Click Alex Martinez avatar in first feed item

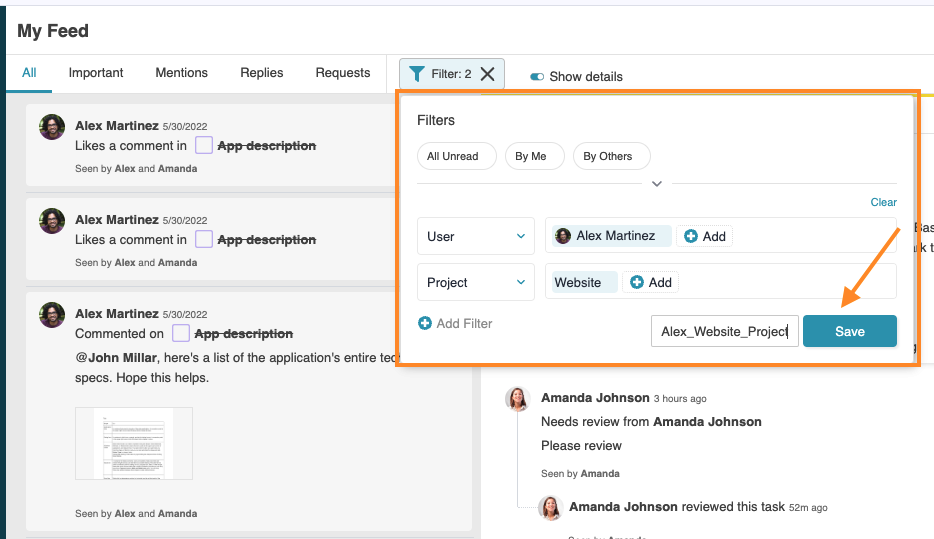[x=52, y=127]
